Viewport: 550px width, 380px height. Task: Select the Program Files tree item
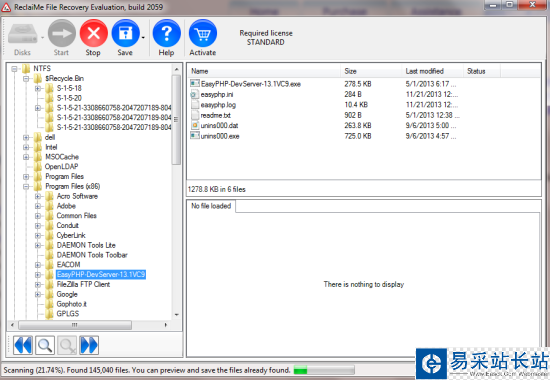pyautogui.click(x=65, y=176)
